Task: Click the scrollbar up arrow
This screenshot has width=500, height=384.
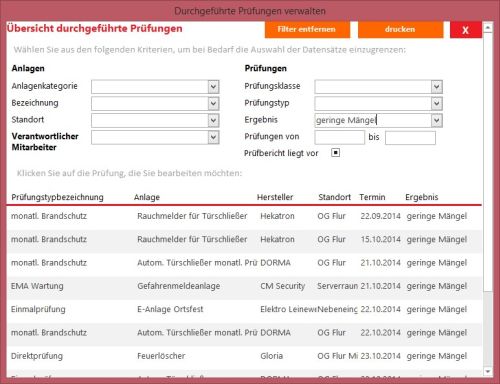Action: (x=488, y=28)
